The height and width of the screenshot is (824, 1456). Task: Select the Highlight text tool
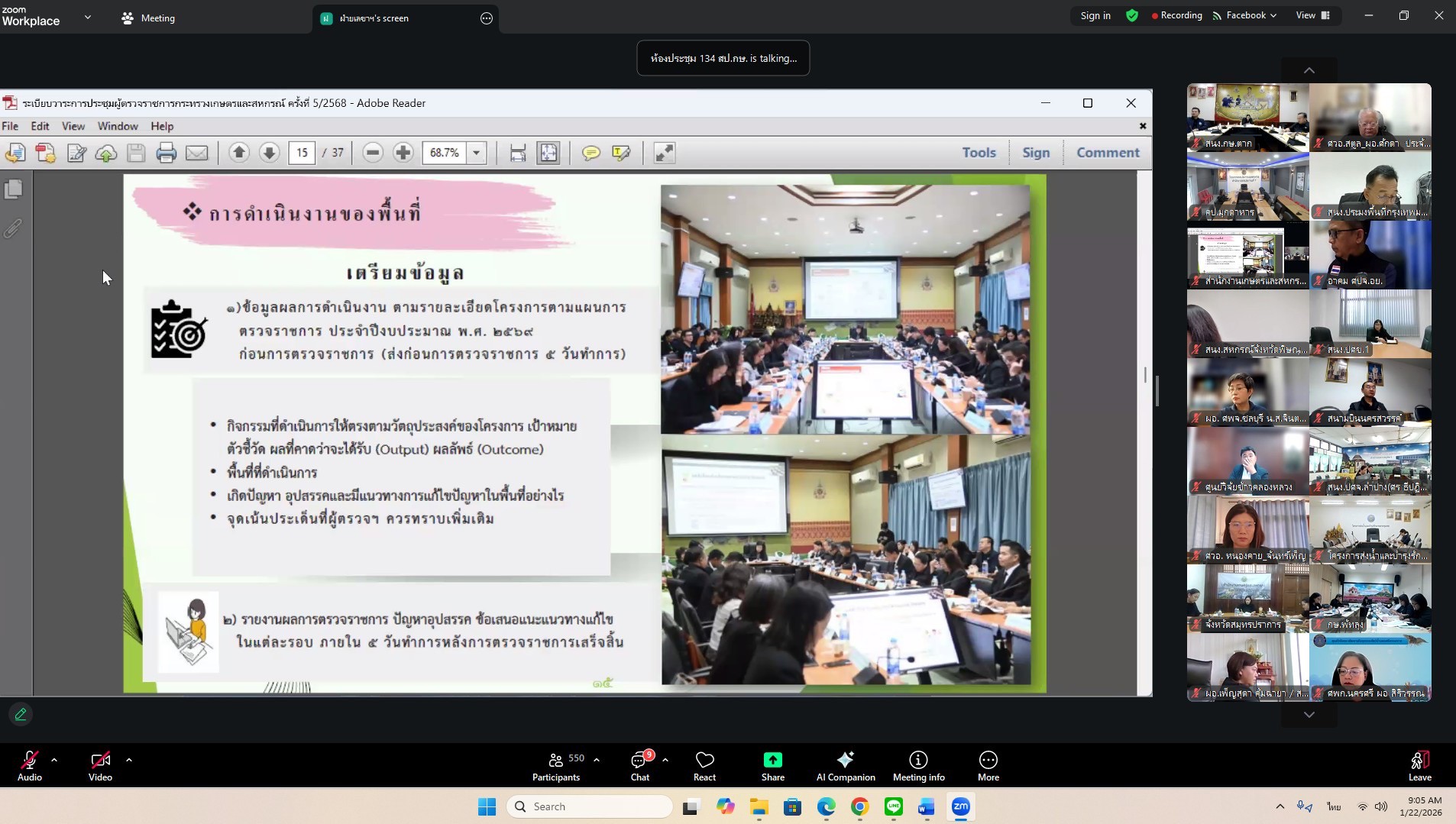coord(620,153)
